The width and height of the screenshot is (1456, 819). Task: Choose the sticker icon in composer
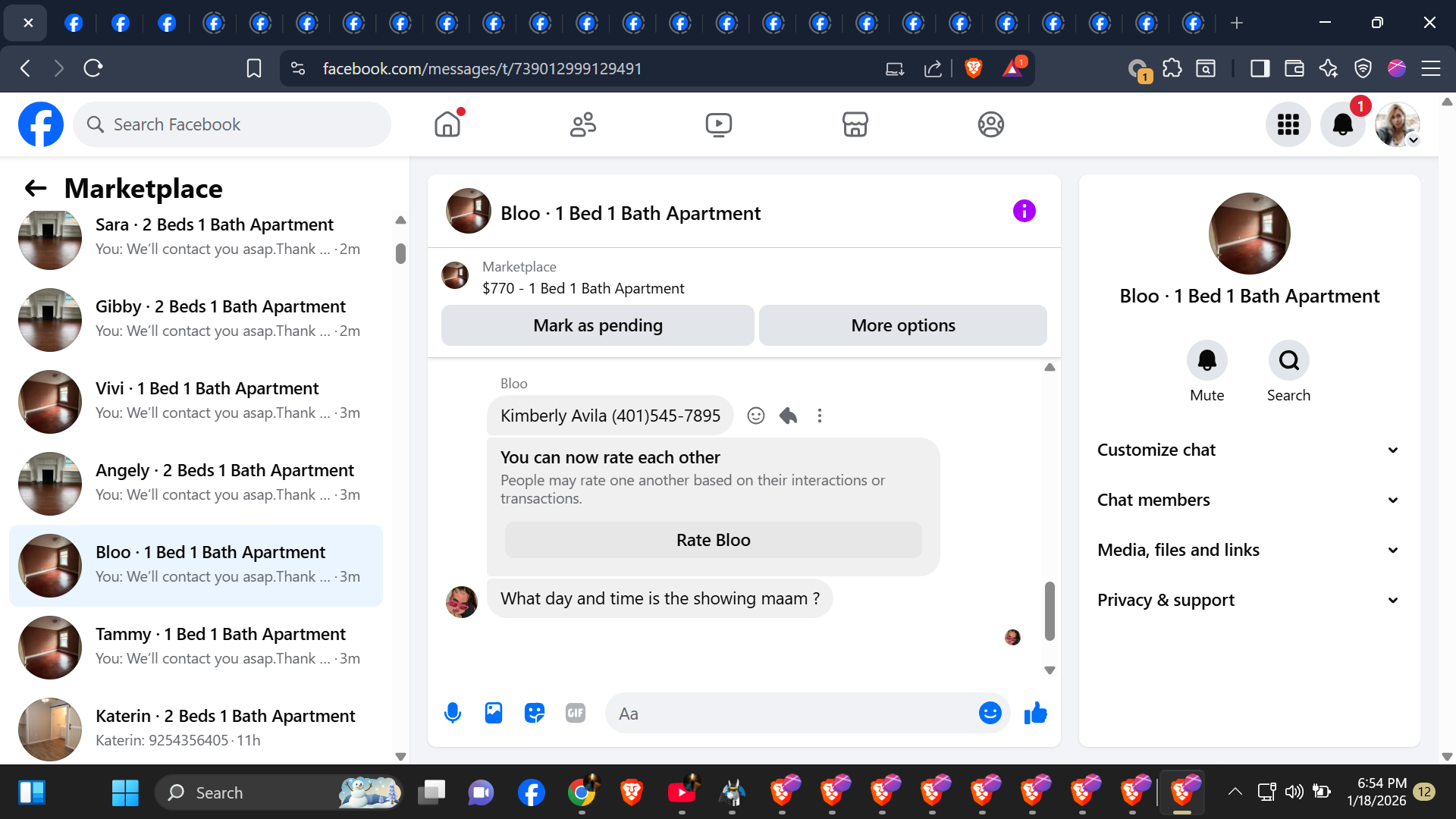coord(535,713)
